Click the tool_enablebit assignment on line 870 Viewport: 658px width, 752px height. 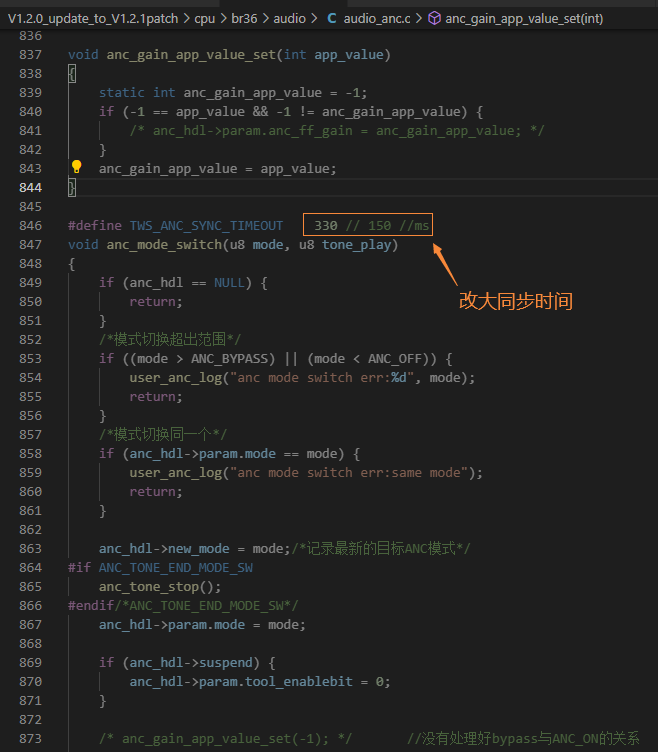coord(260,682)
